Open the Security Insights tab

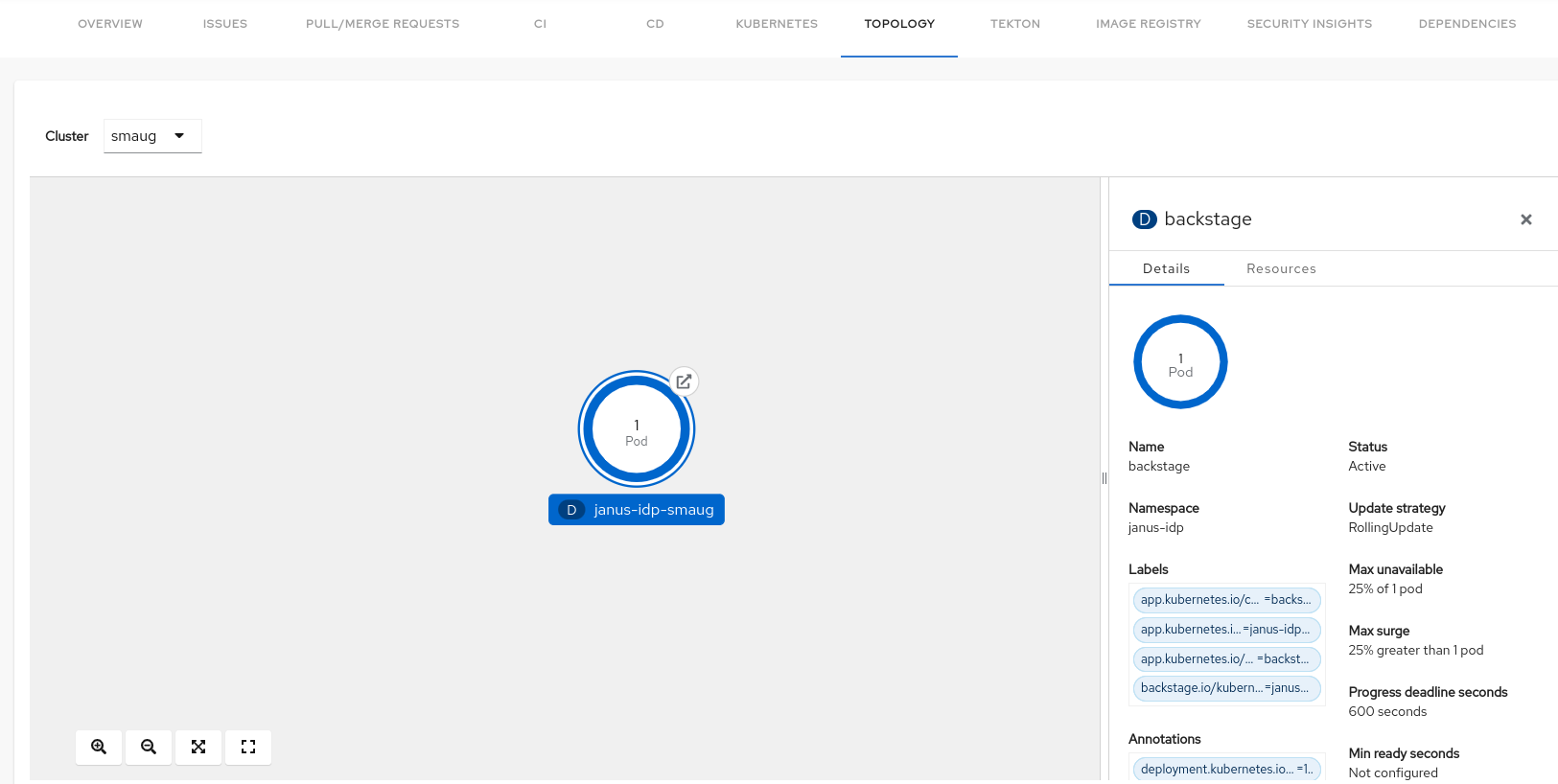(x=1309, y=24)
